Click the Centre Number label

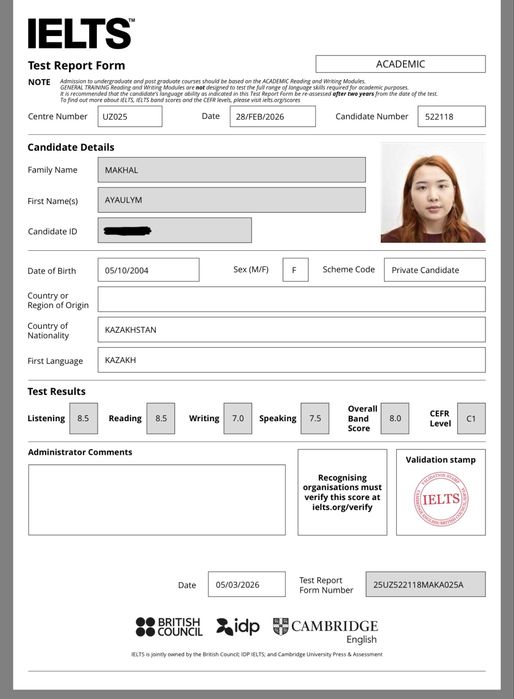tap(58, 116)
